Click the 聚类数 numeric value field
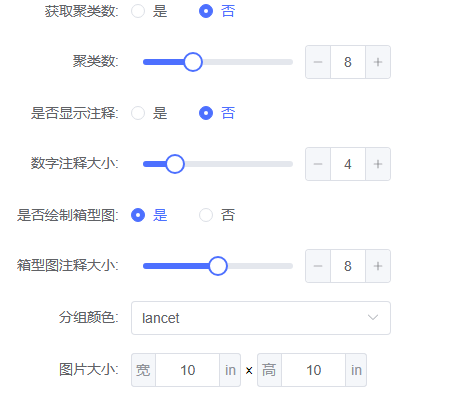 click(348, 62)
